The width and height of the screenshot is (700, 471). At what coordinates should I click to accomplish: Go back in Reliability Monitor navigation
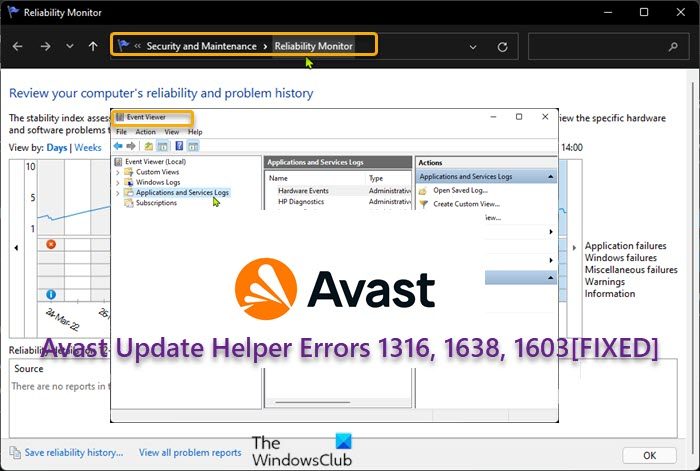pyautogui.click(x=17, y=46)
